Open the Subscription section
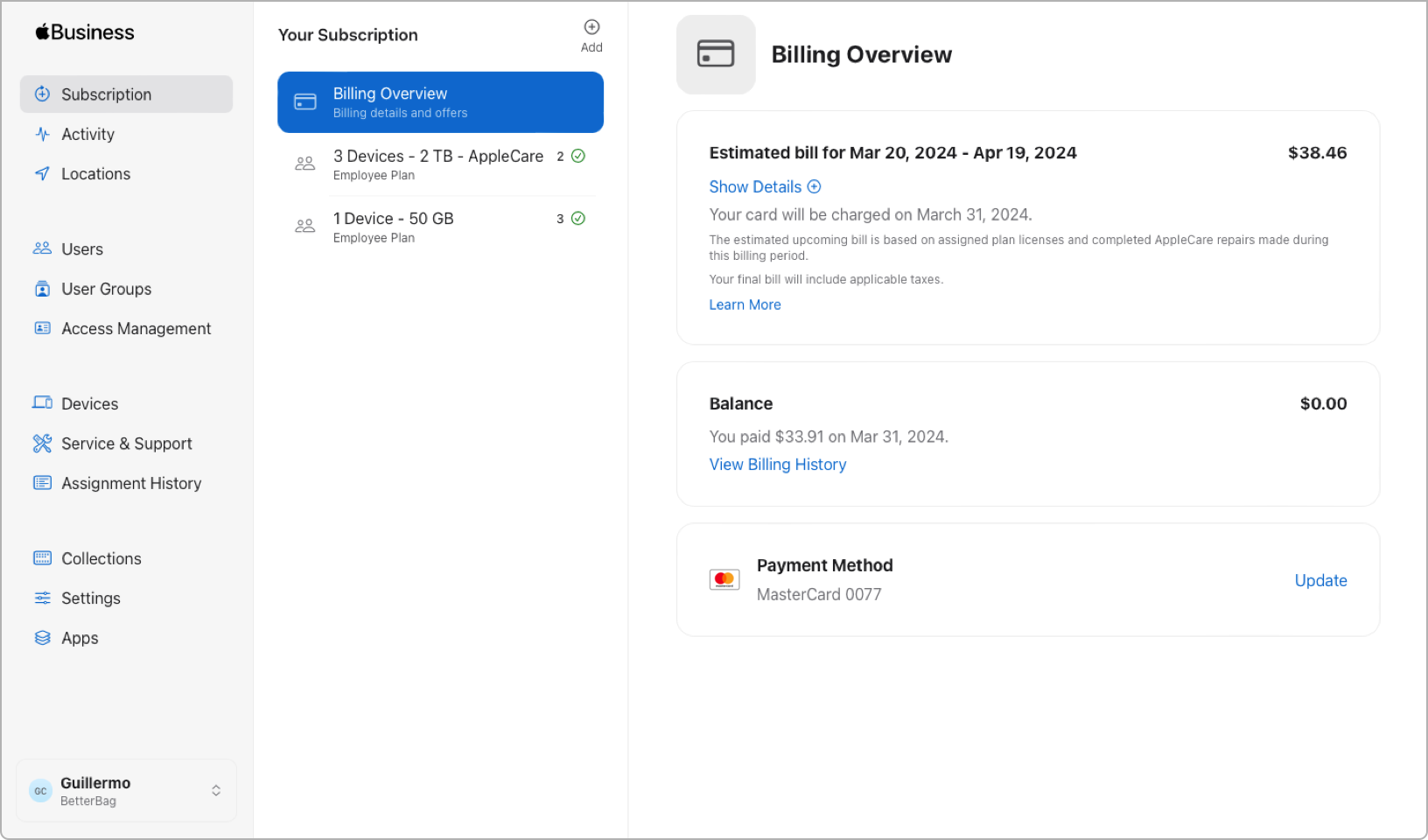Screen dimensions: 1428x840 pyautogui.click(x=126, y=94)
